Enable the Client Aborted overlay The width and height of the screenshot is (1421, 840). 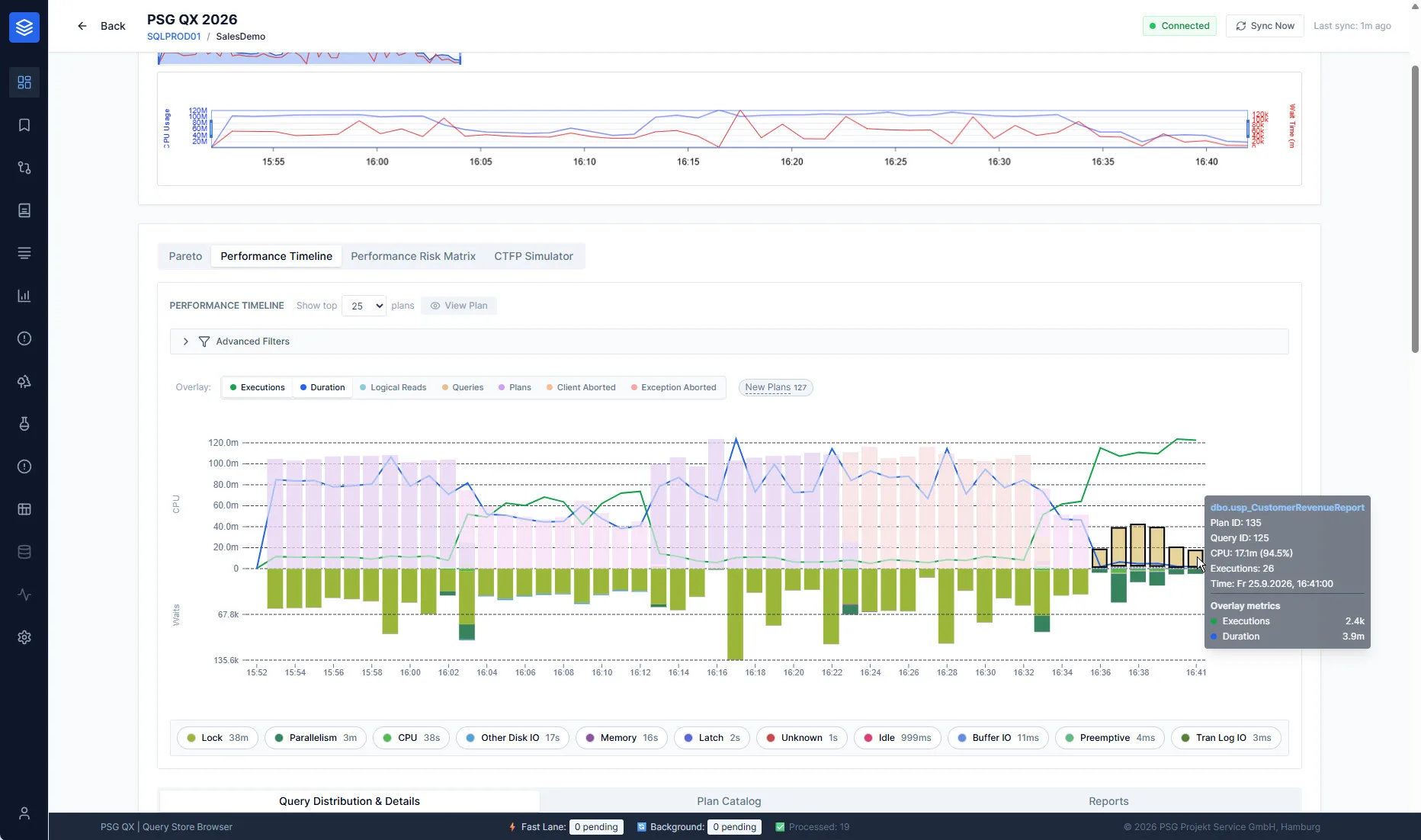[x=581, y=387]
